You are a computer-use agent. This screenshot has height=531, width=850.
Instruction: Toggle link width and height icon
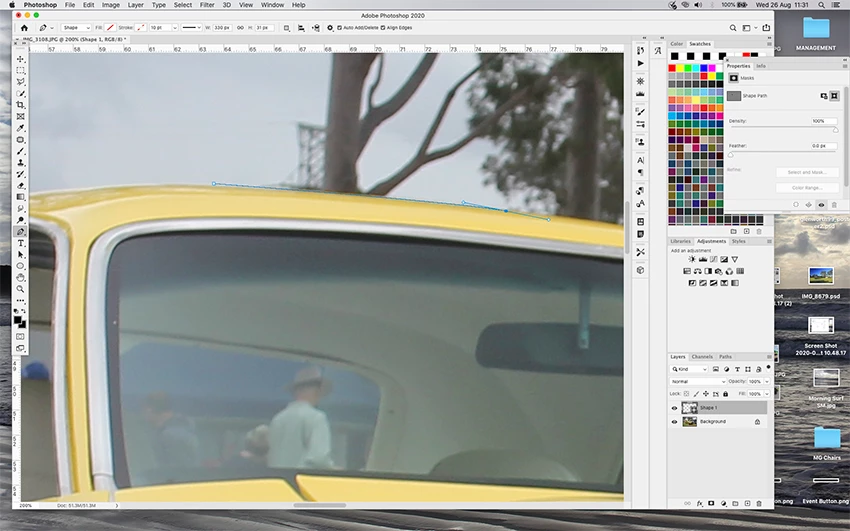(240, 28)
